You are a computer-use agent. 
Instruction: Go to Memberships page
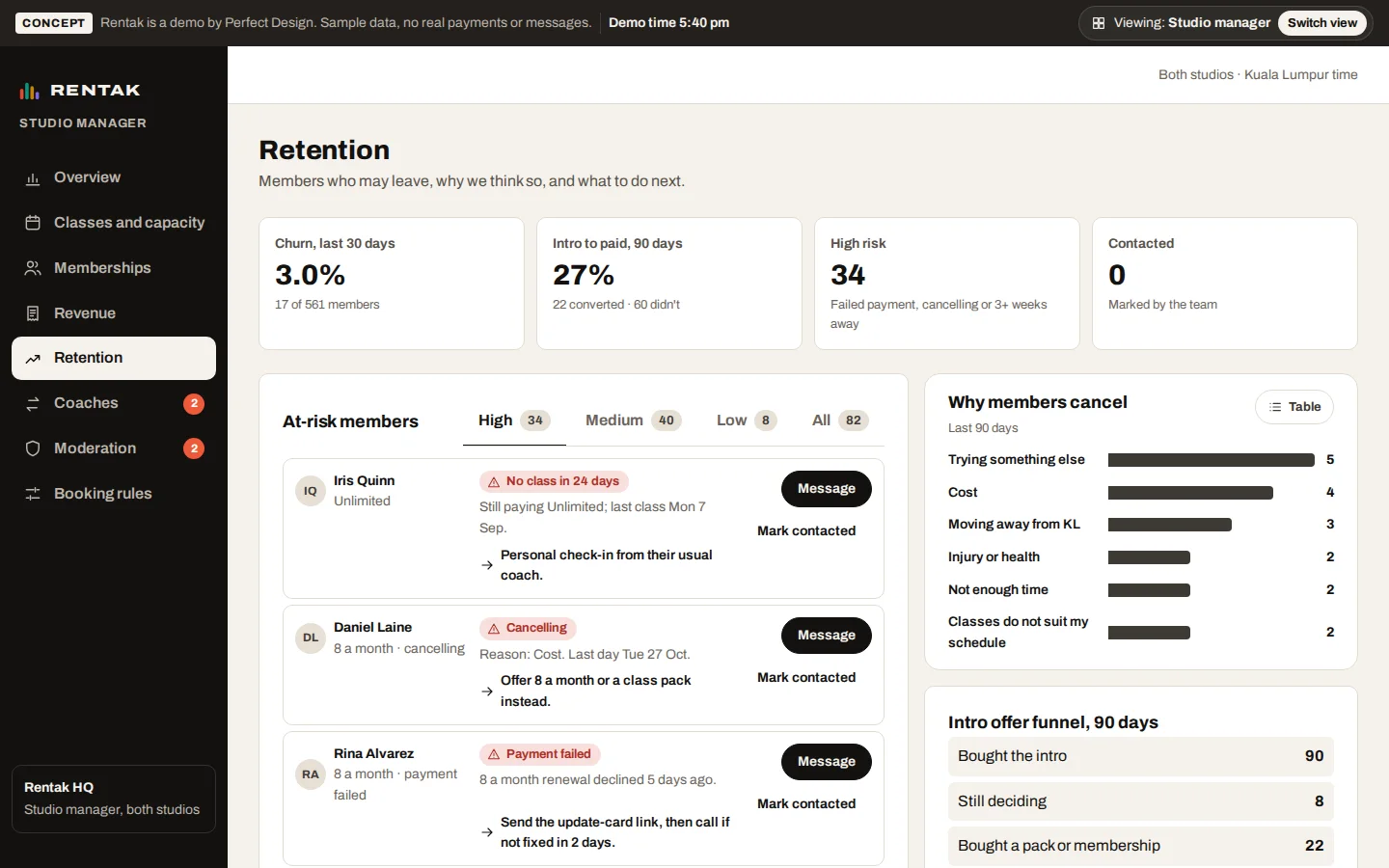click(114, 268)
